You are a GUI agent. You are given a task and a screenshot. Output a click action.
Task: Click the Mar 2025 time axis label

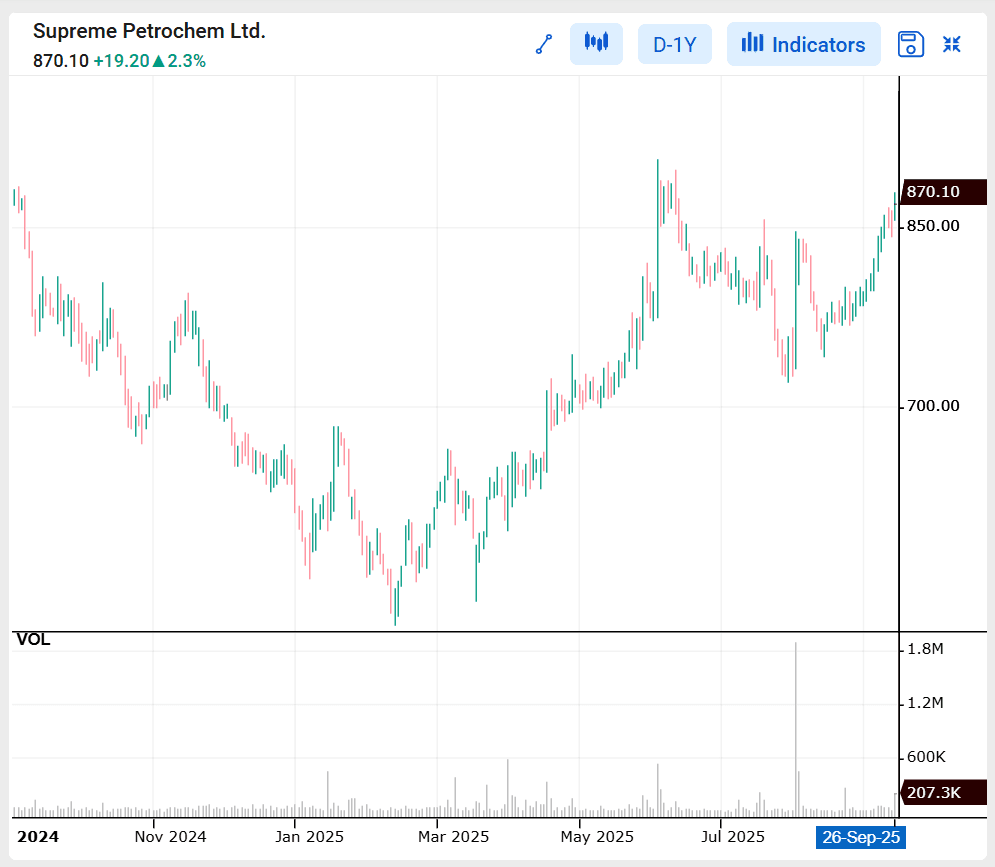click(x=453, y=837)
